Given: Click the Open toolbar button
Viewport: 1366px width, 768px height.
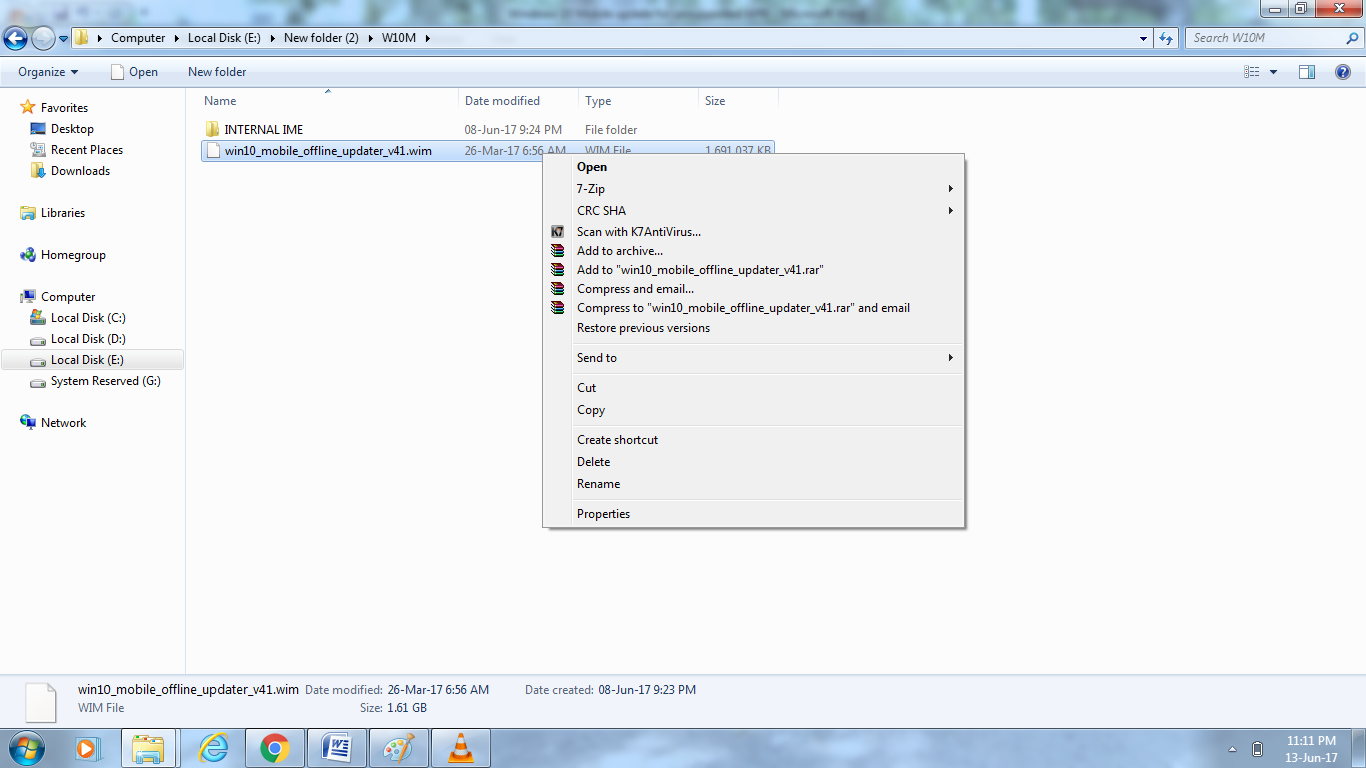Looking at the screenshot, I should tap(134, 72).
